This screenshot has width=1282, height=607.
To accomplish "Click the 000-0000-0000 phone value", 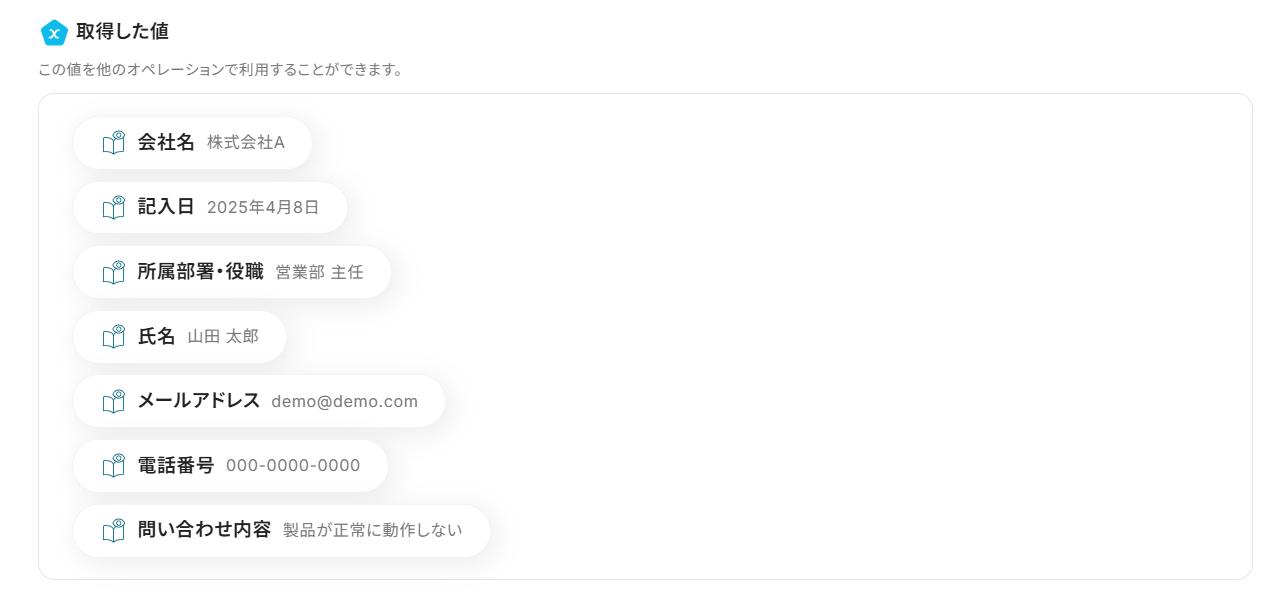I will click(x=293, y=465).
